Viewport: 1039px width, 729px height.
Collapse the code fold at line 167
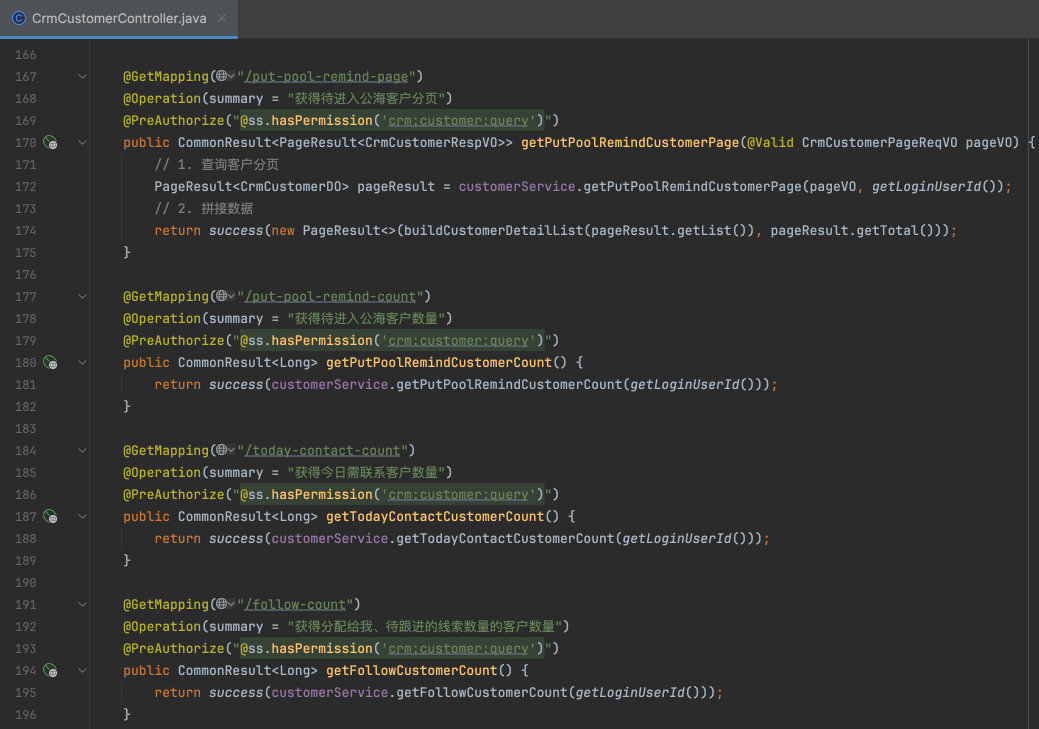[83, 77]
